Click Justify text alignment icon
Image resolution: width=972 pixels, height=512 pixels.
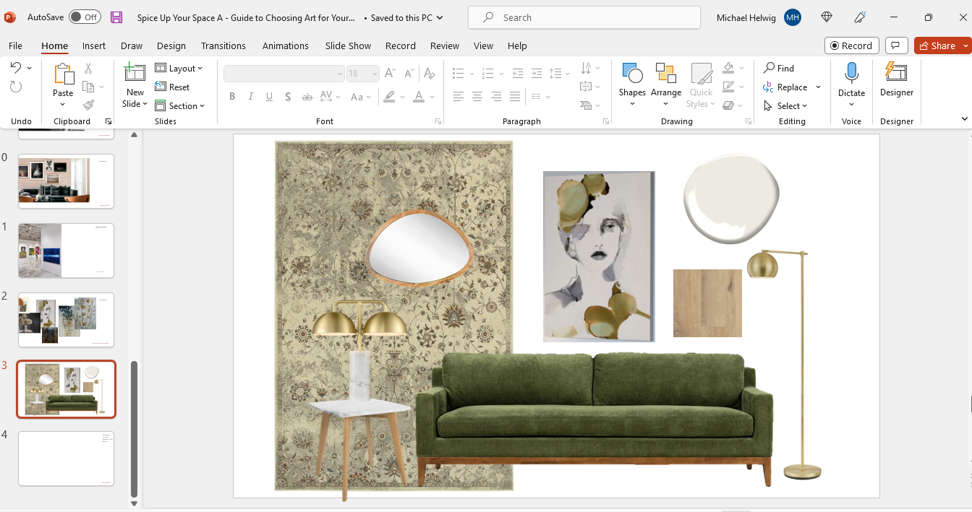515,97
